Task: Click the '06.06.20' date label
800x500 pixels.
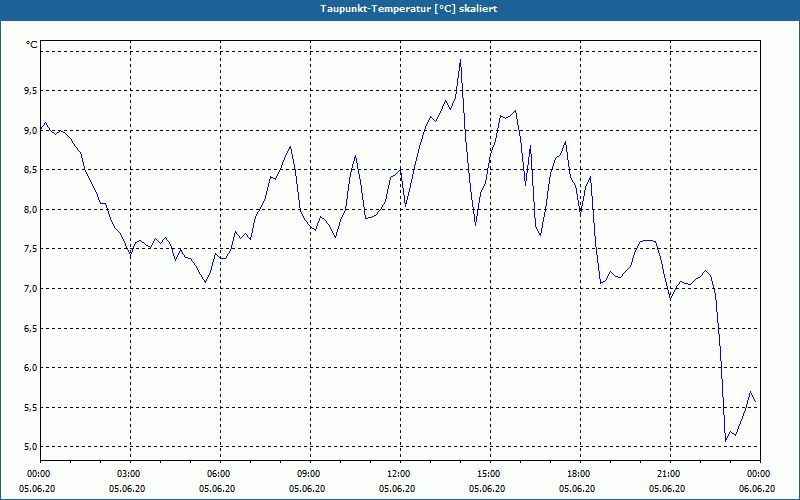Action: click(757, 489)
